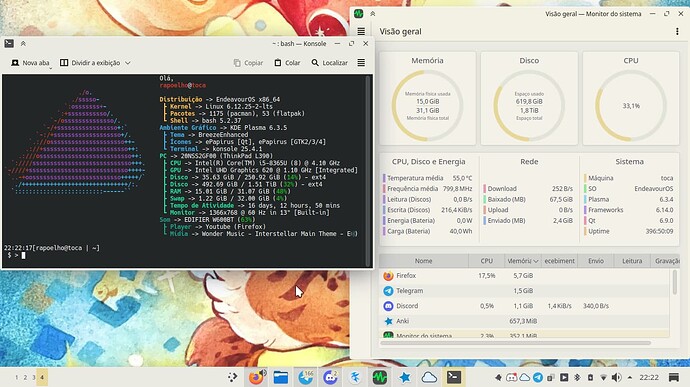Activate the System Monitor taskbar icon
The width and height of the screenshot is (690, 387).
pos(380,377)
